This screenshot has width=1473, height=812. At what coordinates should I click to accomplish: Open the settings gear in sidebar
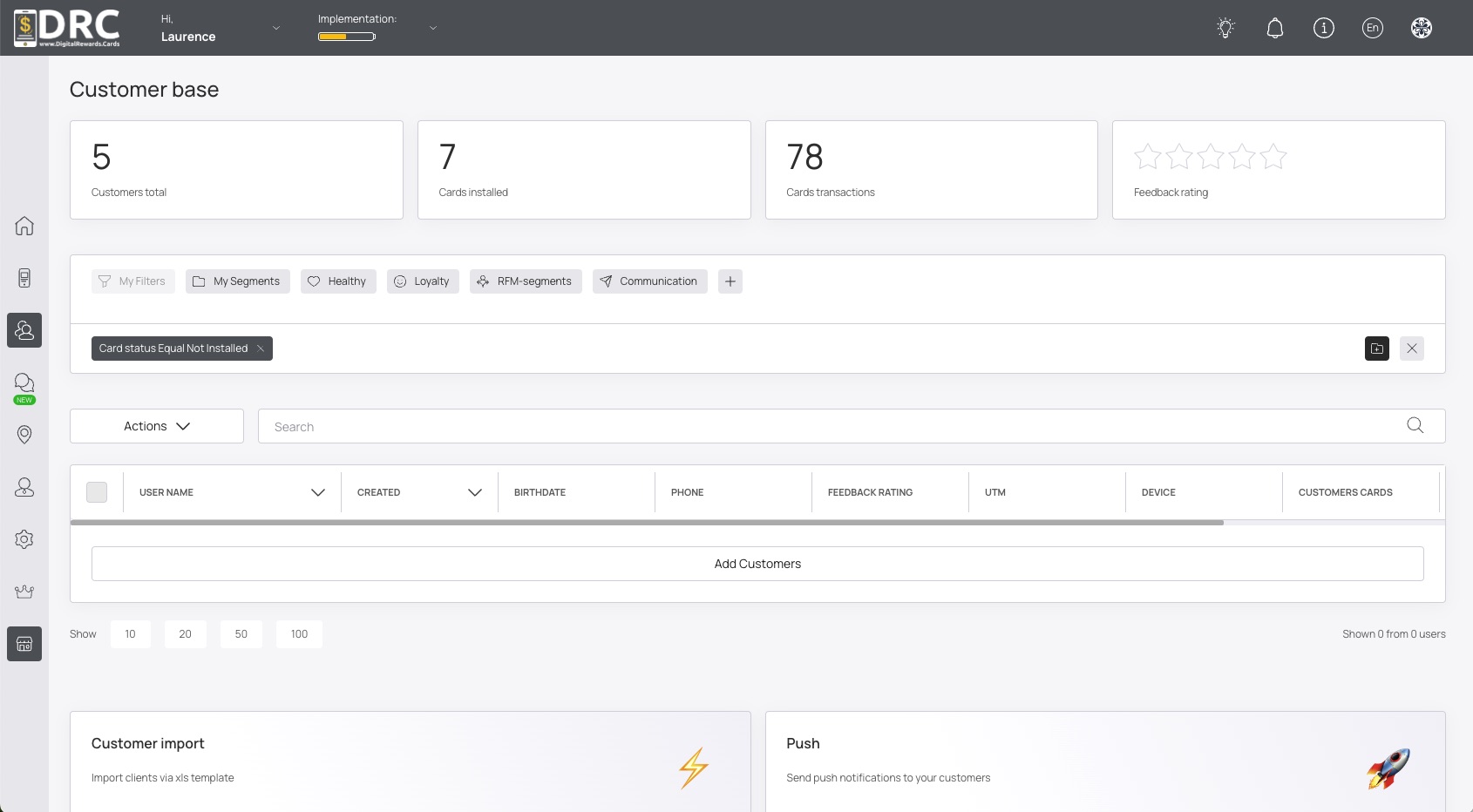pos(24,539)
